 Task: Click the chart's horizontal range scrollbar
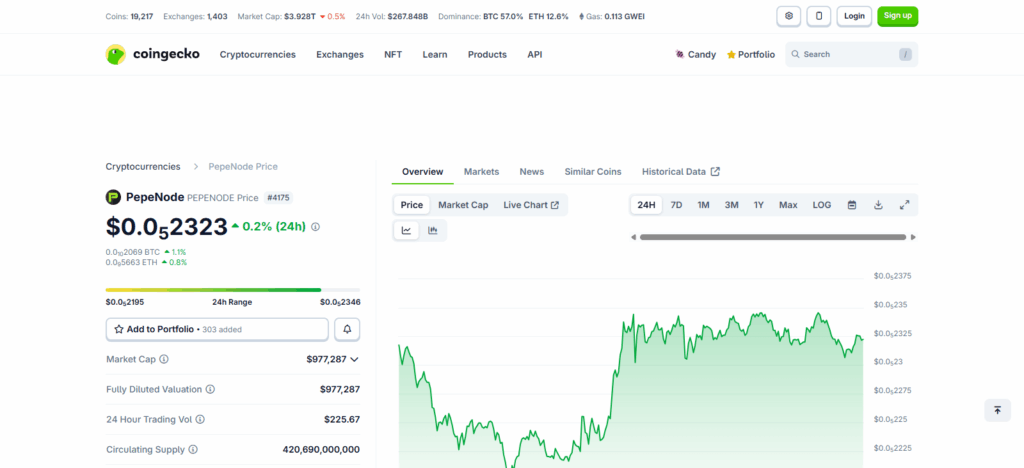click(x=772, y=237)
